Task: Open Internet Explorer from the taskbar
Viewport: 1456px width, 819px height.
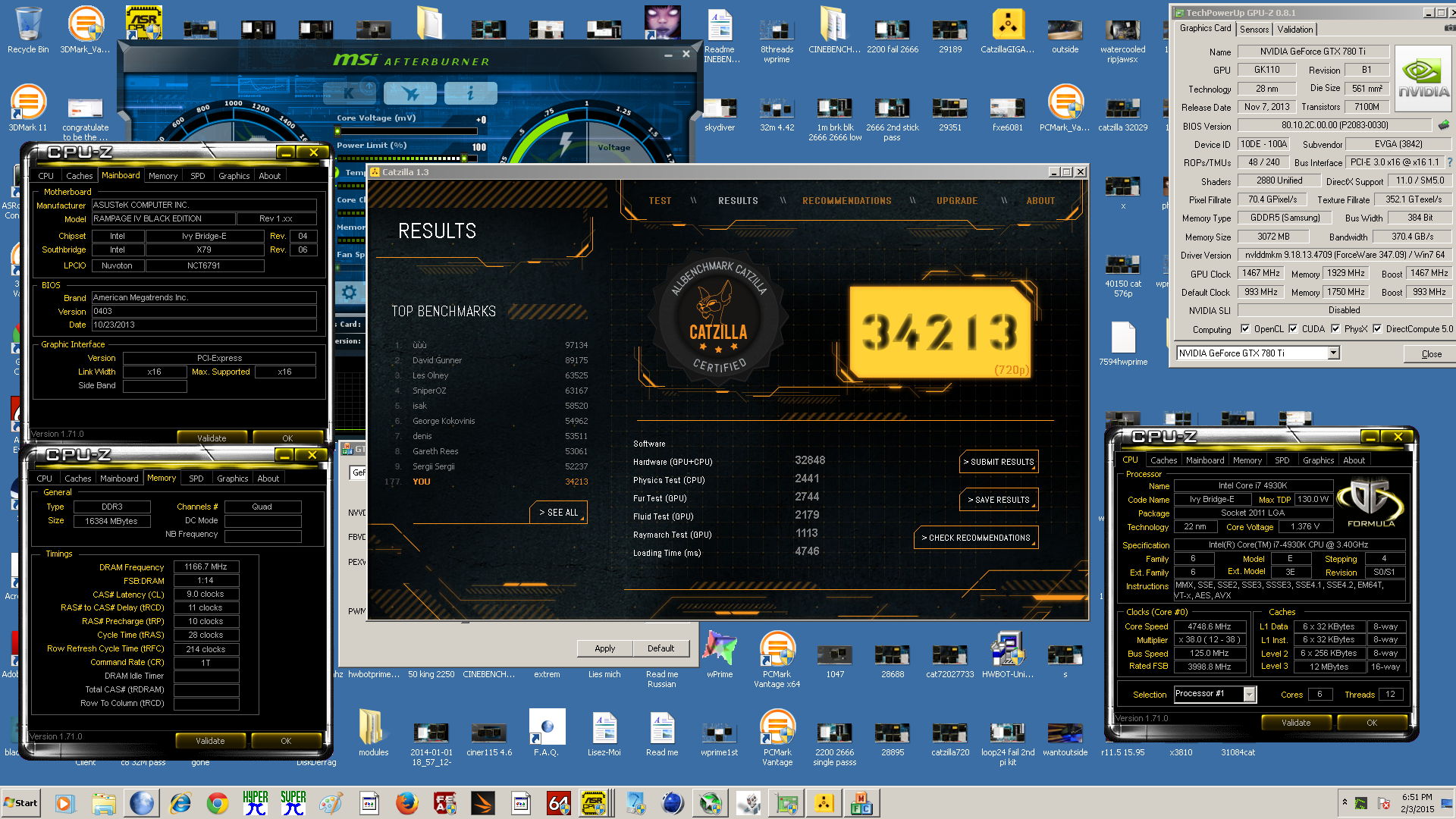Action: (180, 803)
